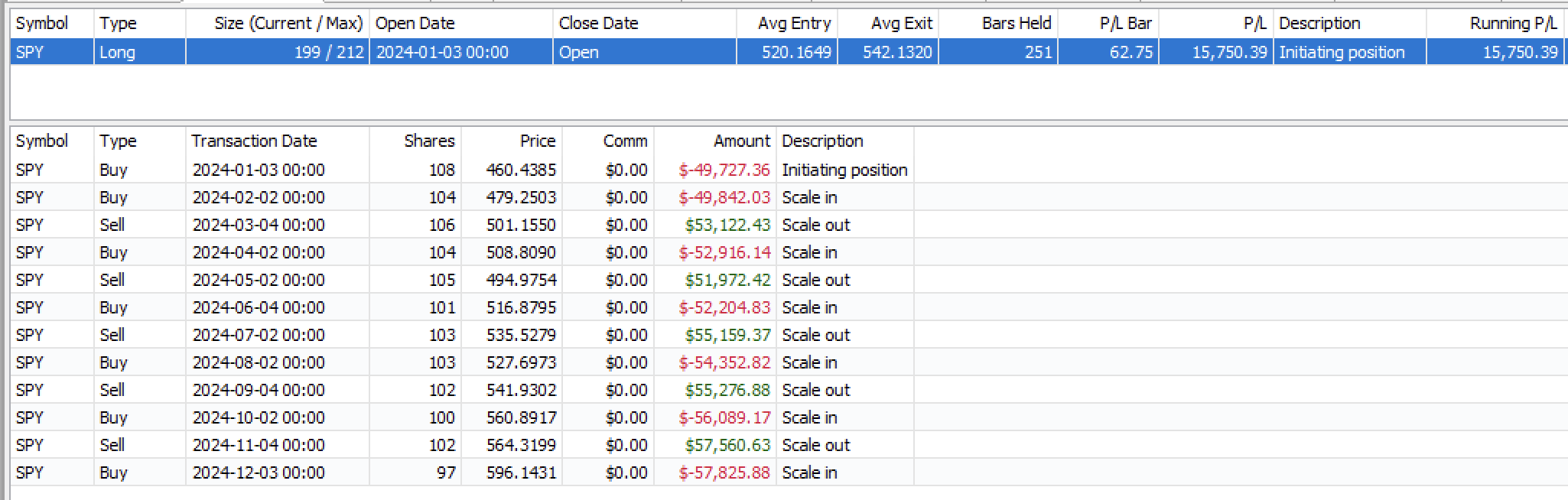
Task: Select the Buy transaction dated 2024-02-02
Action: click(x=459, y=197)
